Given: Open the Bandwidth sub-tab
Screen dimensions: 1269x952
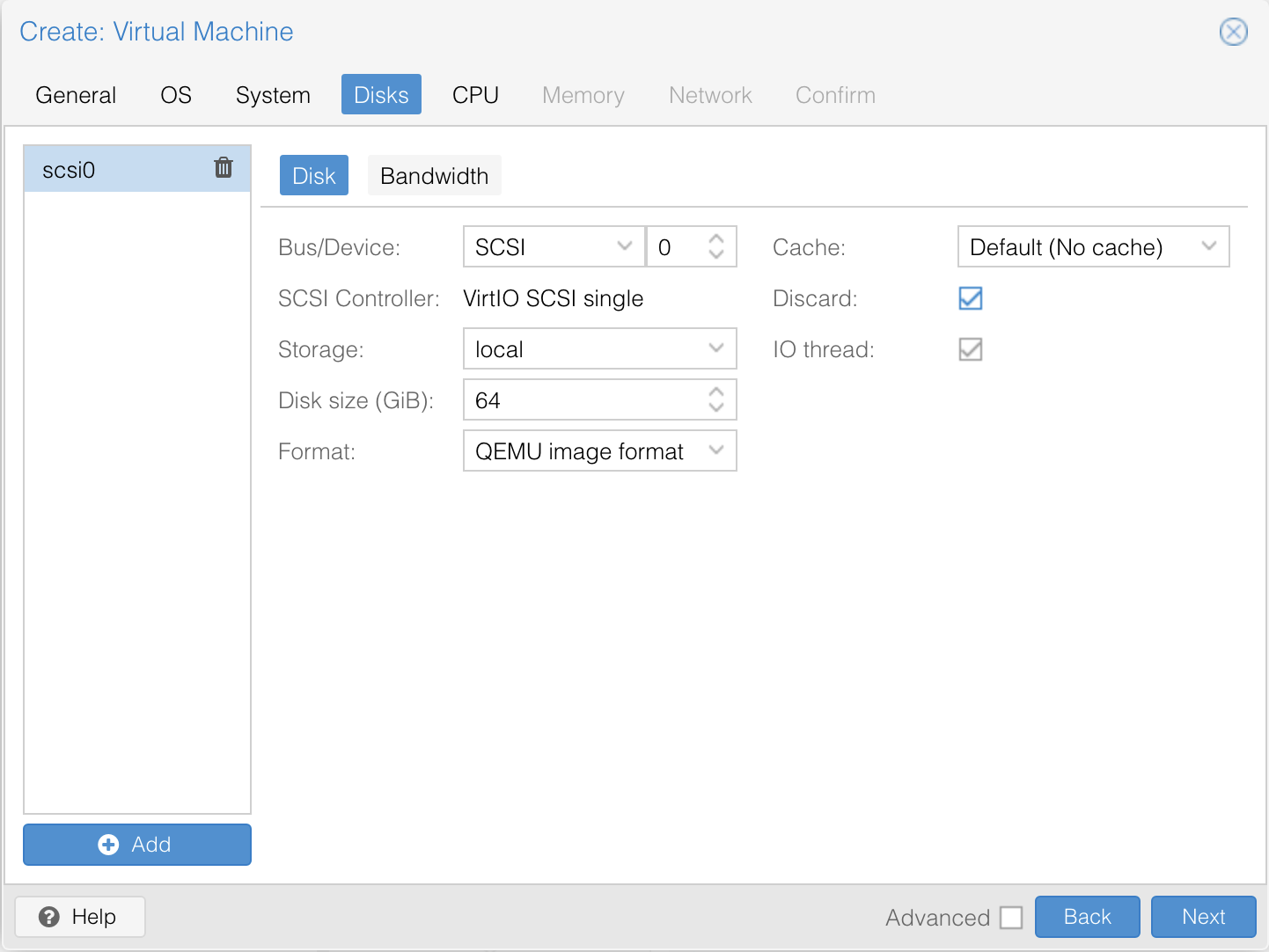Looking at the screenshot, I should [x=434, y=176].
